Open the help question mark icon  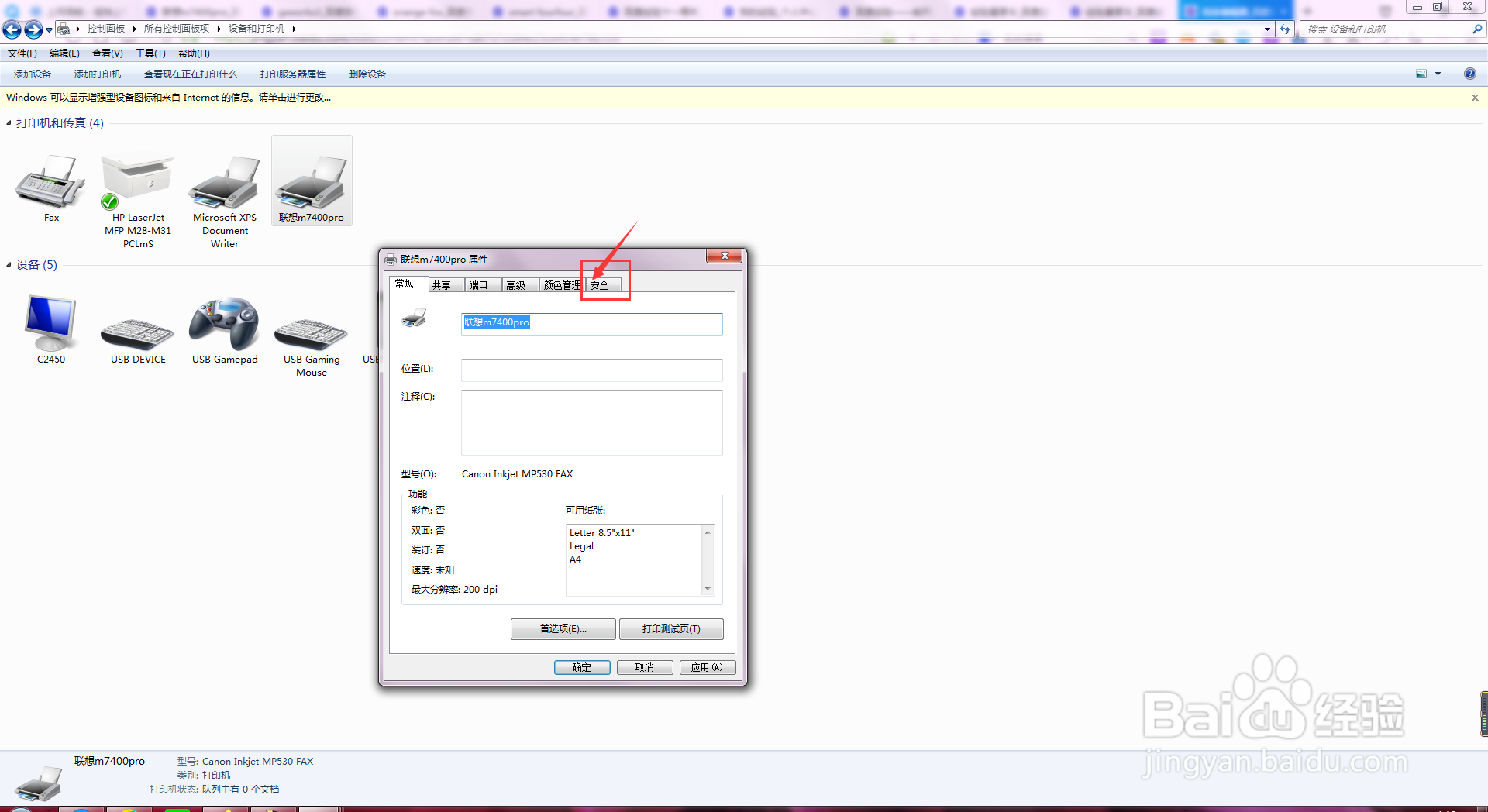[x=1469, y=74]
